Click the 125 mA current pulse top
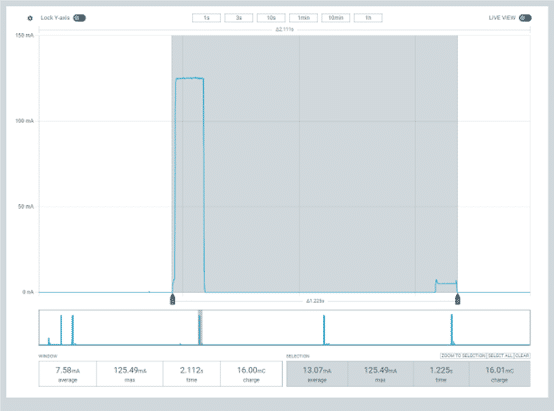This screenshot has height=411, width=554. click(189, 78)
